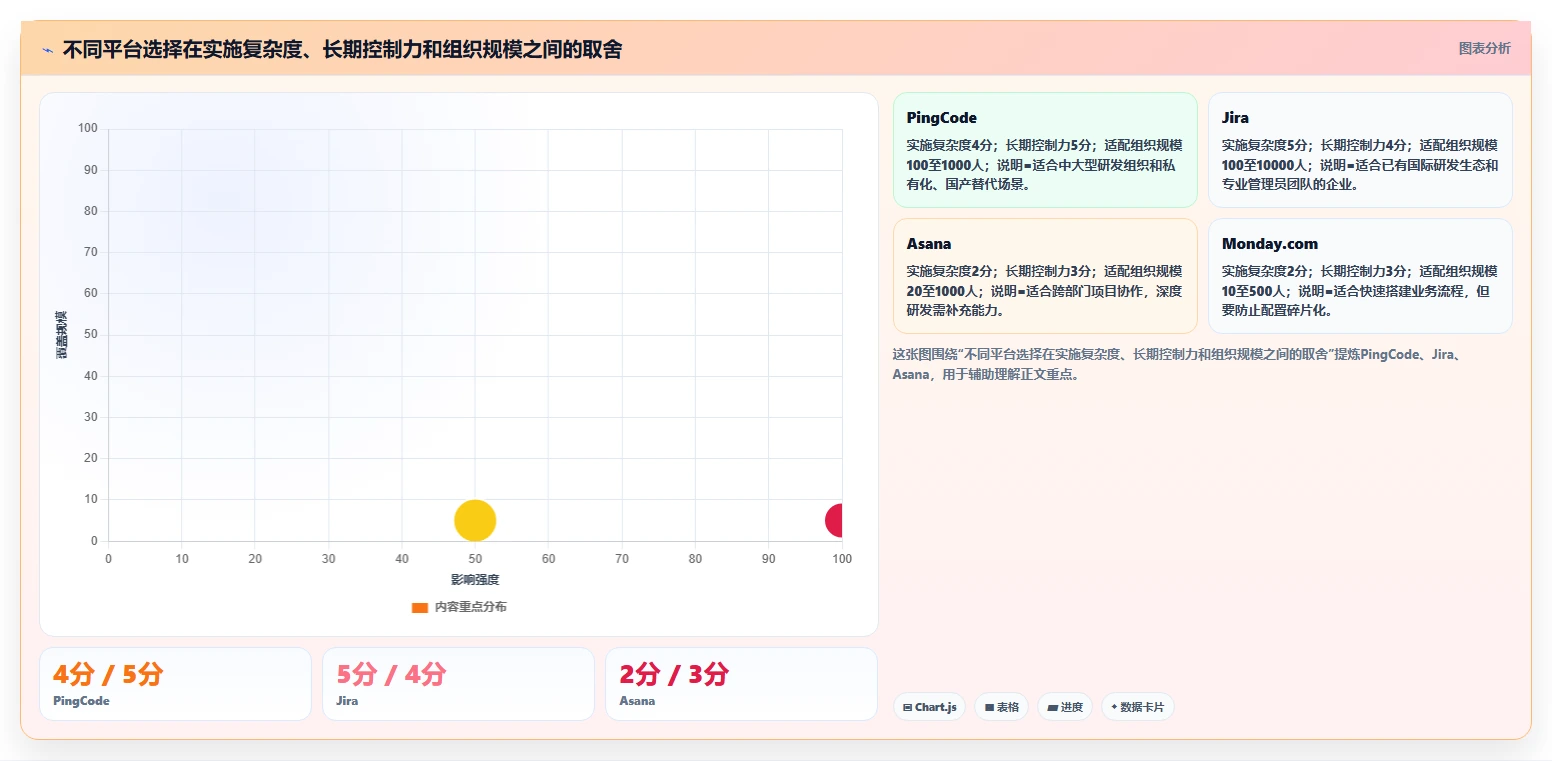
Task: Click the 5分 / 4分 Jira stat
Action: click(458, 684)
